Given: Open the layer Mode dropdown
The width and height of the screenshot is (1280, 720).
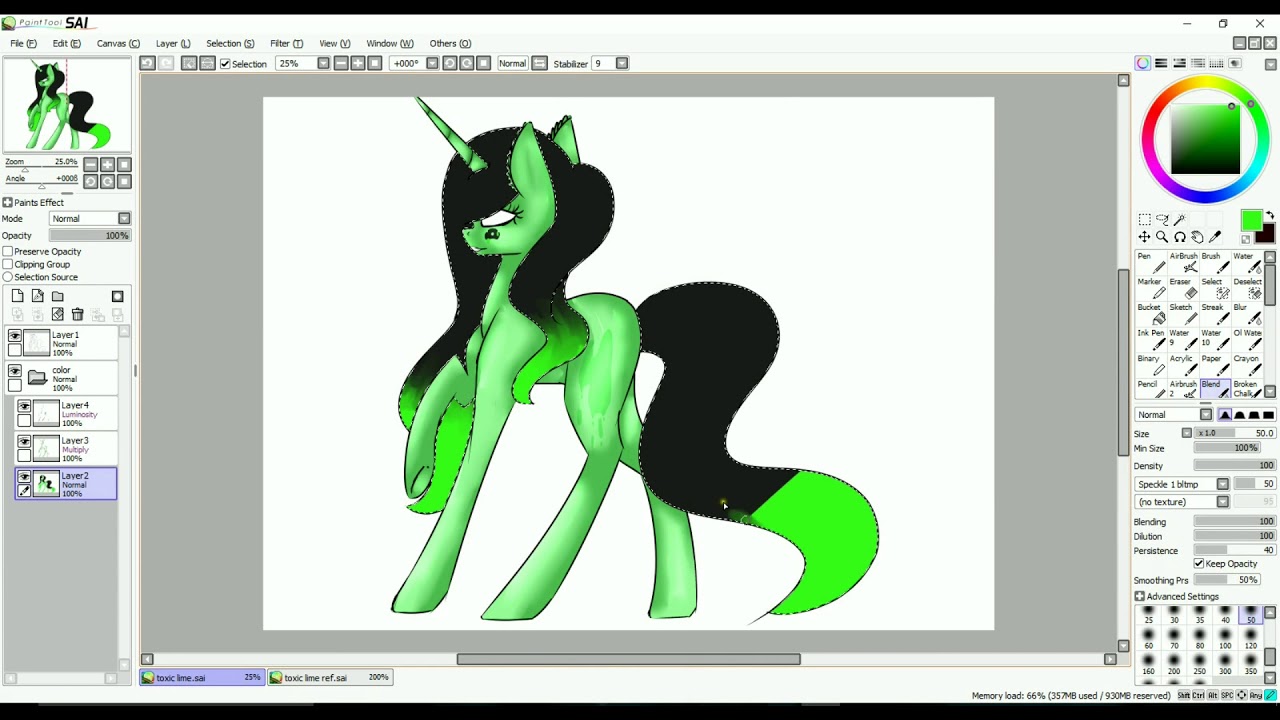Looking at the screenshot, I should coord(90,219).
